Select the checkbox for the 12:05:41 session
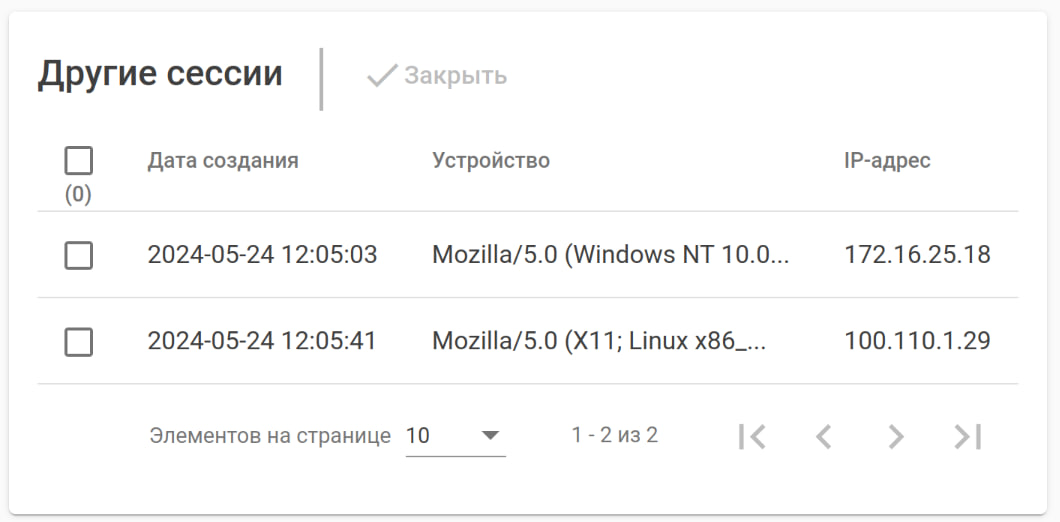Screen dimensions: 1060x522 point(79,342)
